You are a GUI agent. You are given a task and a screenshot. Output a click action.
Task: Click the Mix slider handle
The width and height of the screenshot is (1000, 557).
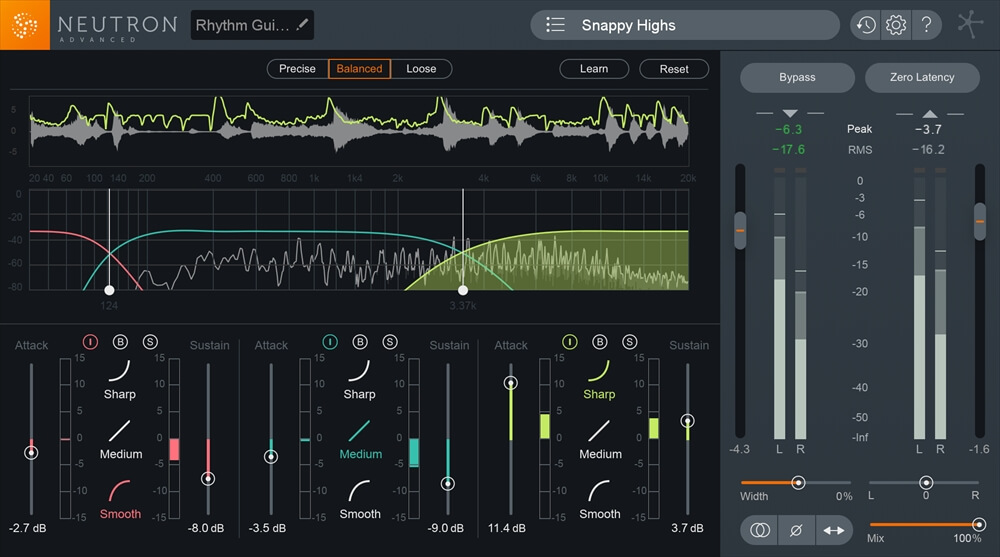click(x=978, y=524)
